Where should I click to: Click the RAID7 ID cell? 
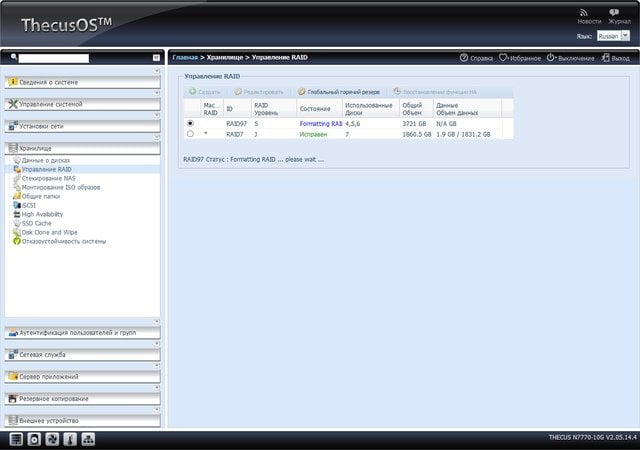(x=235, y=134)
